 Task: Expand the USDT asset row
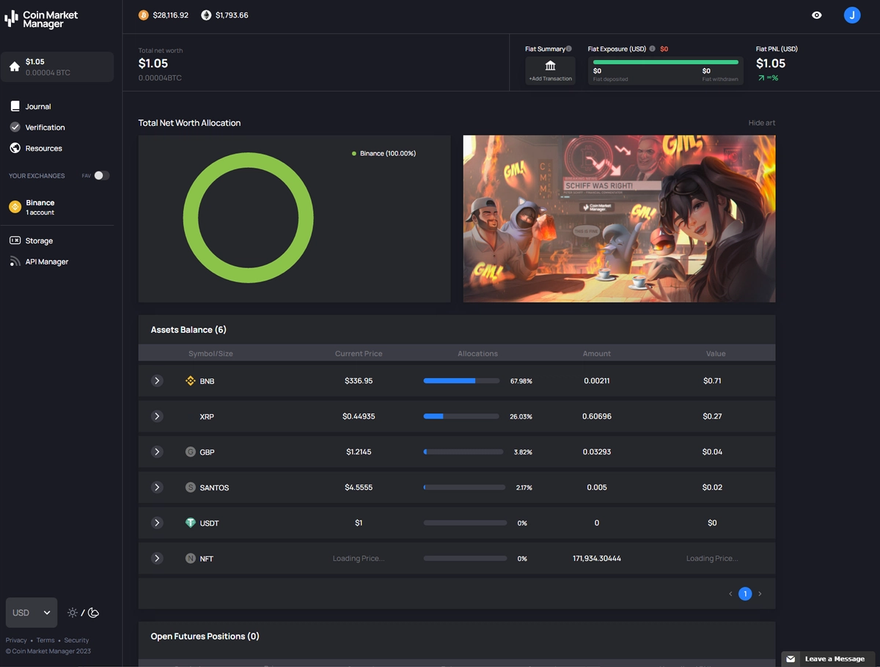(x=157, y=523)
